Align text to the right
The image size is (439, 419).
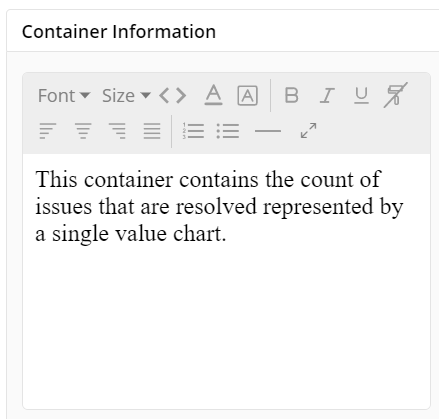point(117,131)
